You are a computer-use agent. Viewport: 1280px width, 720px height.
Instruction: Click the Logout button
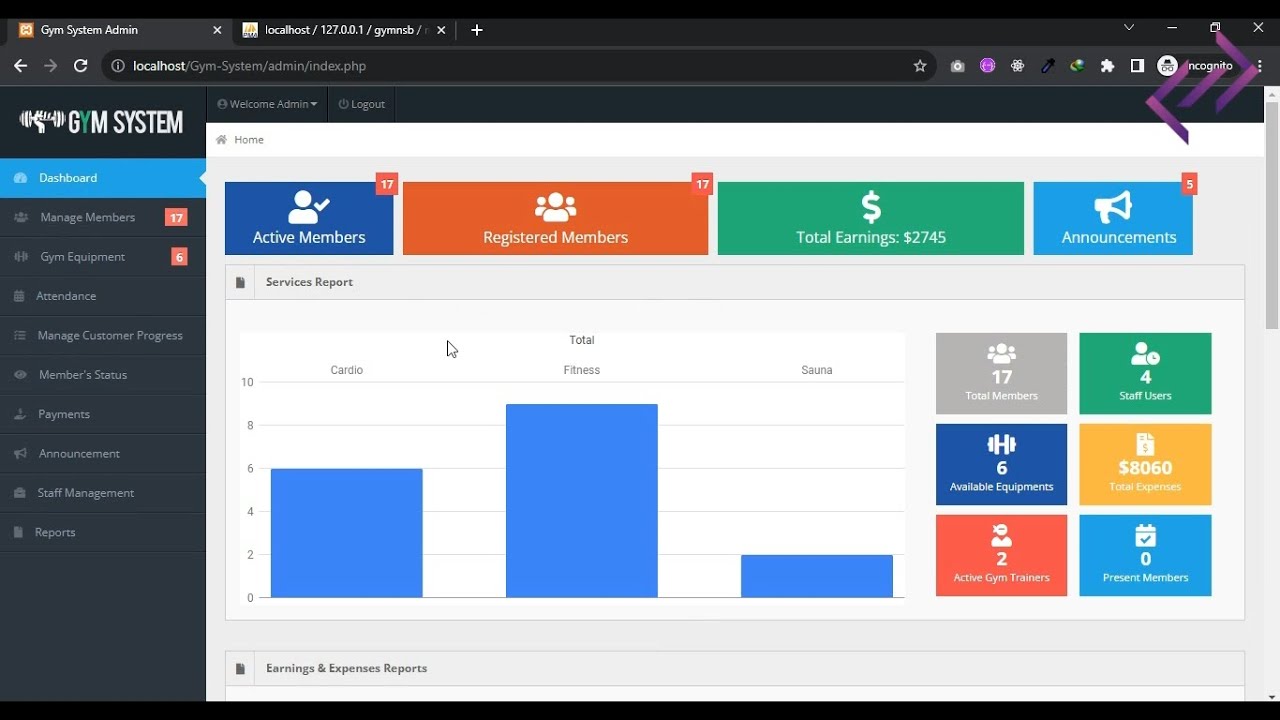click(362, 104)
